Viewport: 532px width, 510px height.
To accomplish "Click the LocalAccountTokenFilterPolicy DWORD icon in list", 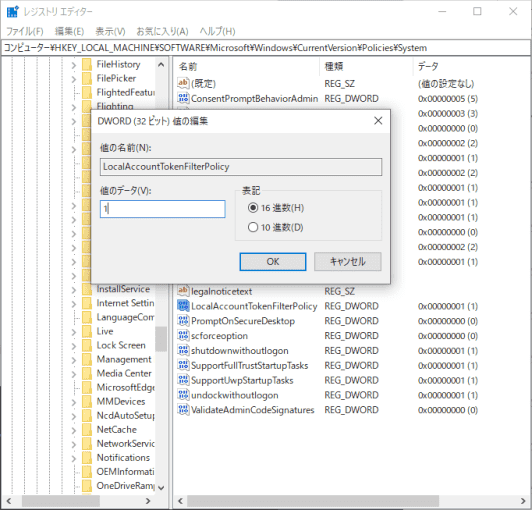I will [x=183, y=306].
